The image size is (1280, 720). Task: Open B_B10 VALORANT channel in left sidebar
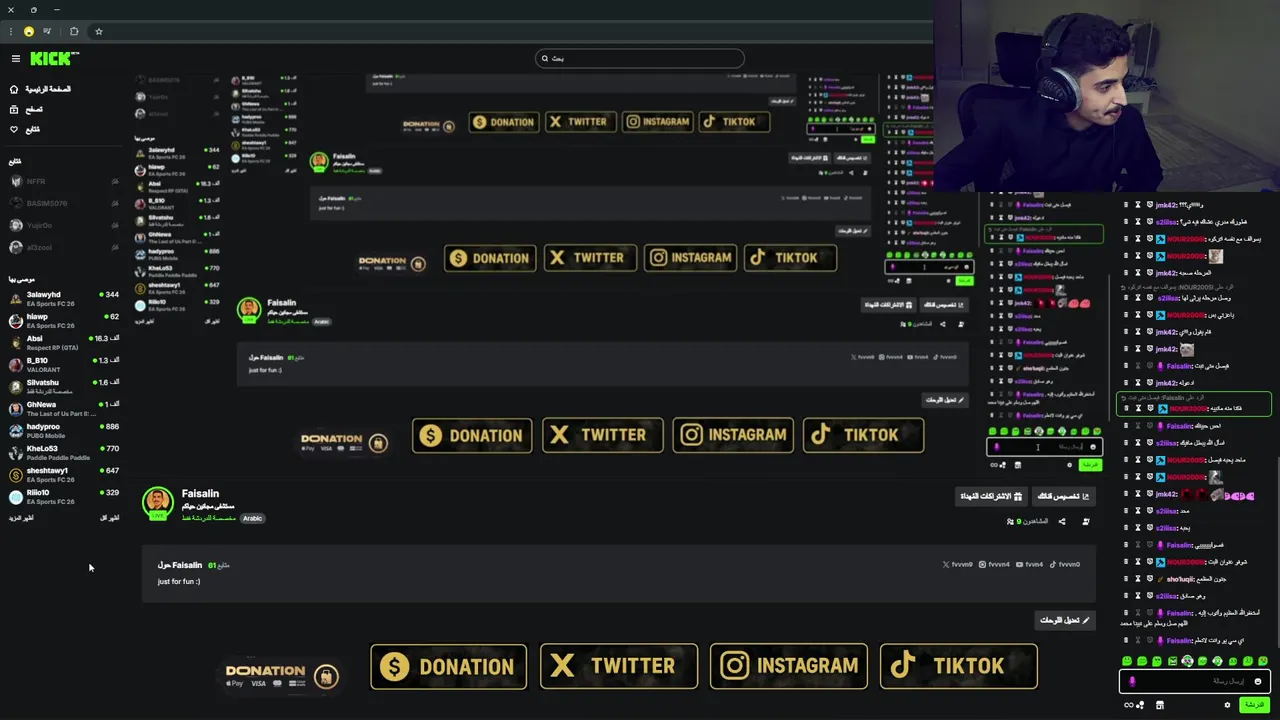pyautogui.click(x=64, y=365)
